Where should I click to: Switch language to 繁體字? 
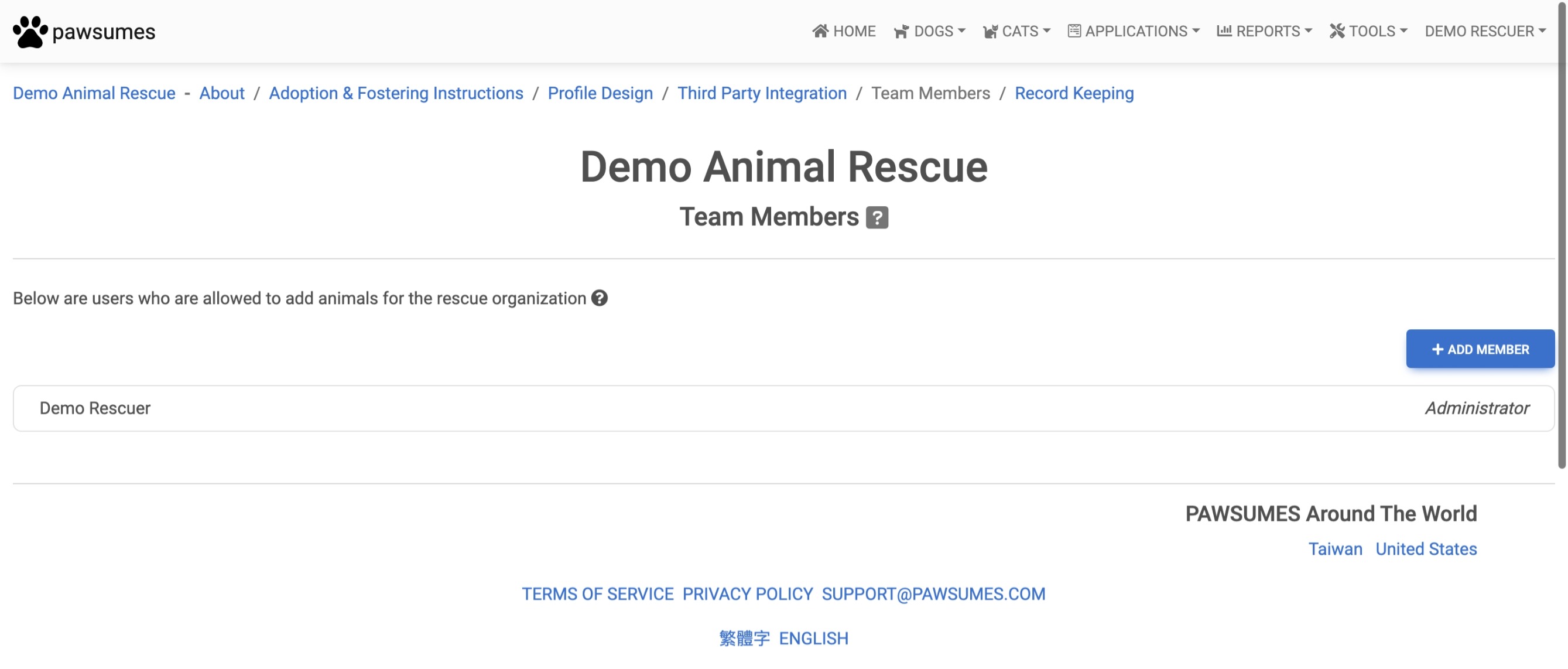tap(744, 638)
